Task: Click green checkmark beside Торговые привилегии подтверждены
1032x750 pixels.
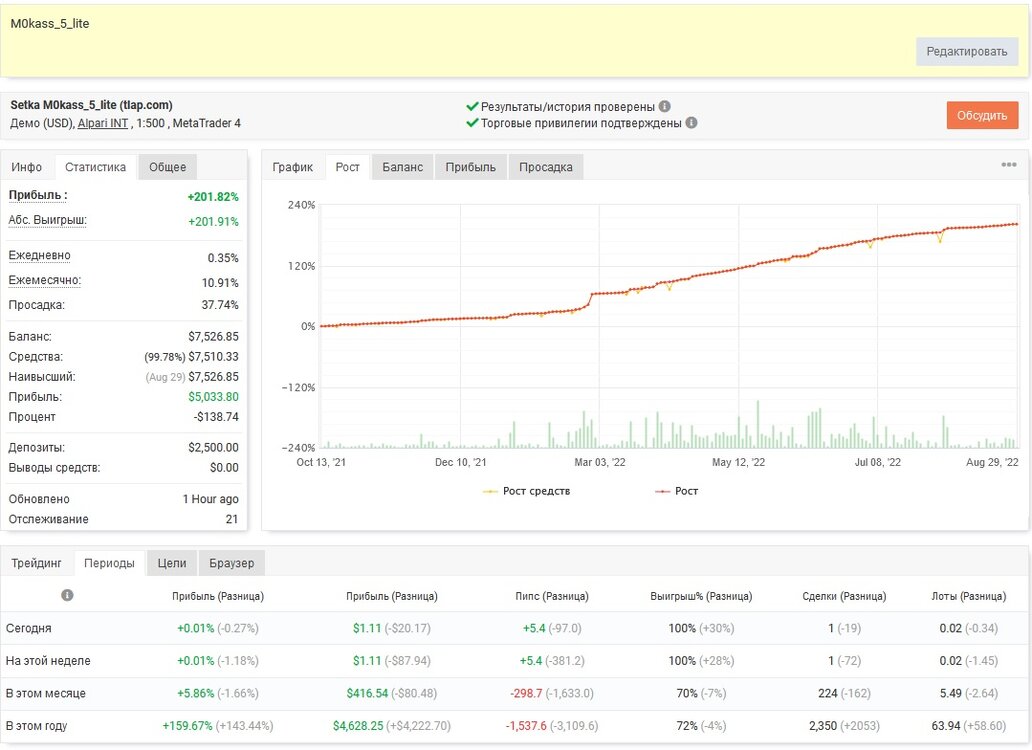Action: (x=472, y=122)
